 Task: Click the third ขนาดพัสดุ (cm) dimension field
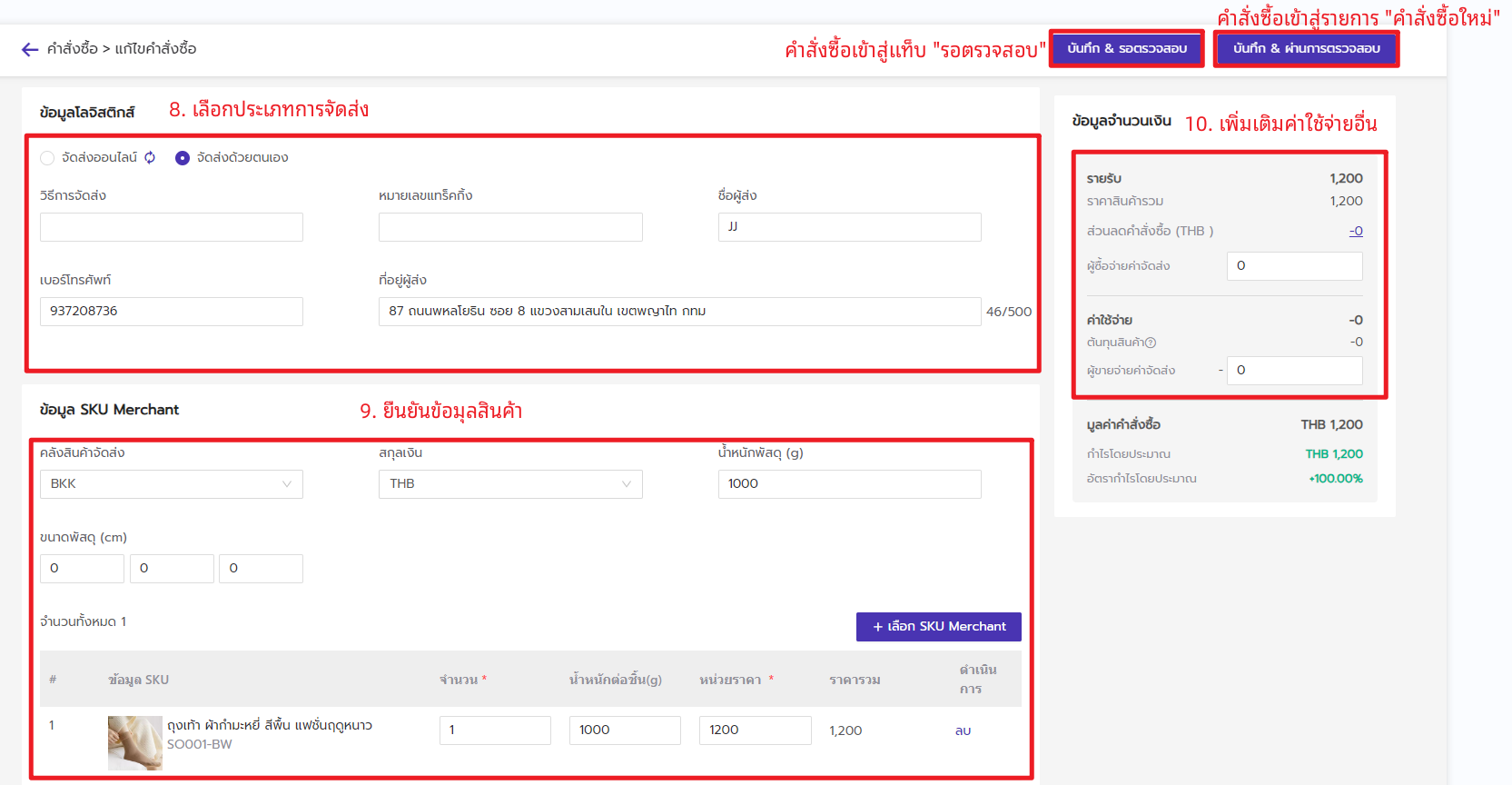tap(261, 569)
